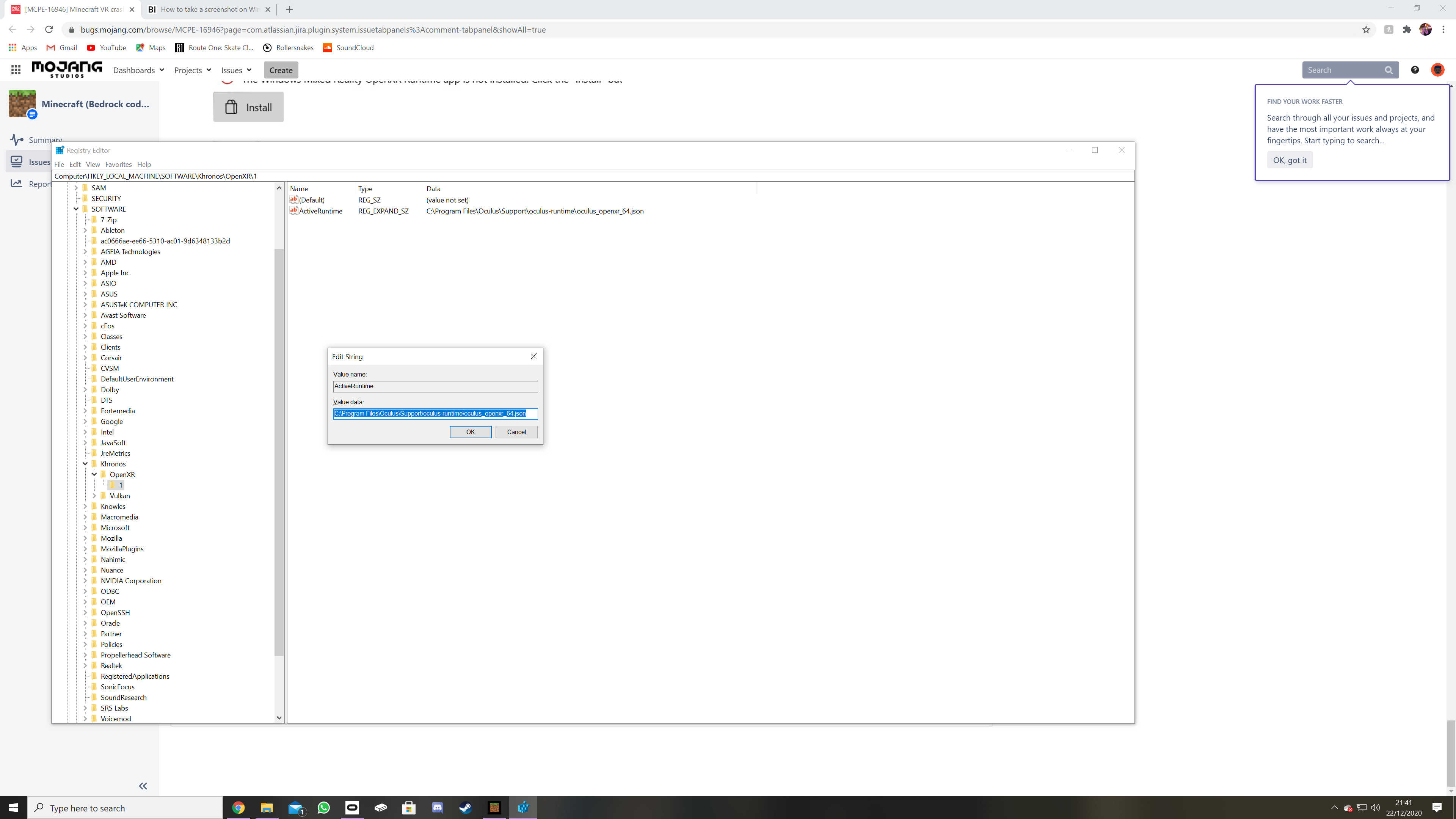This screenshot has height=819, width=1456.
Task: Open Steam from the taskbar
Action: [x=465, y=808]
